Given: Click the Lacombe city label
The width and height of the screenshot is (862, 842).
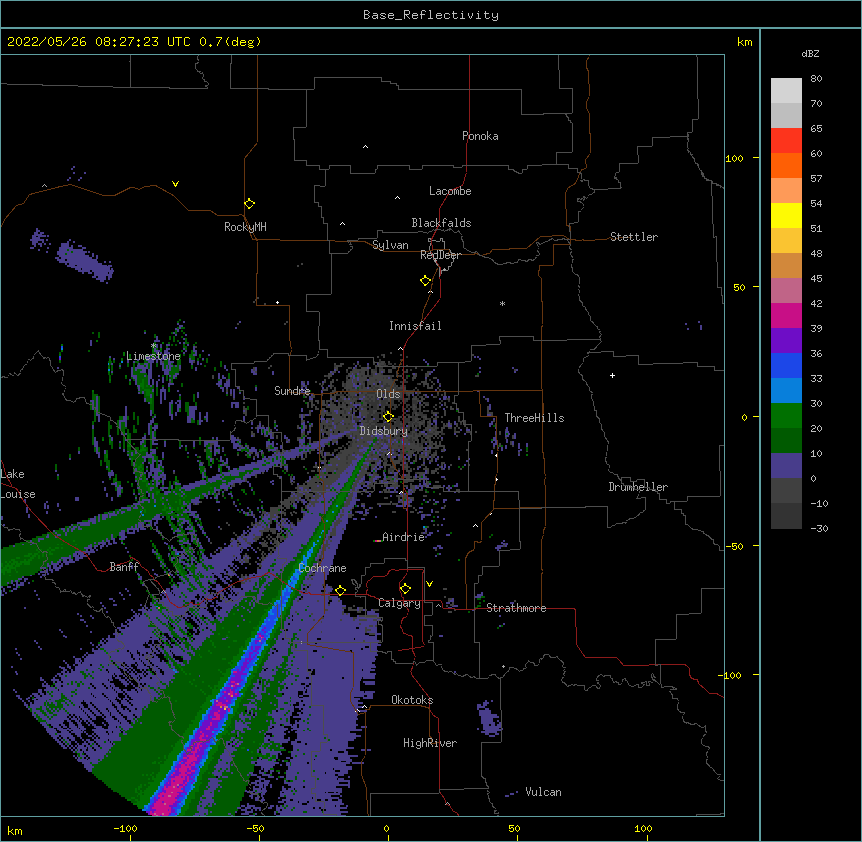Looking at the screenshot, I should coord(450,191).
